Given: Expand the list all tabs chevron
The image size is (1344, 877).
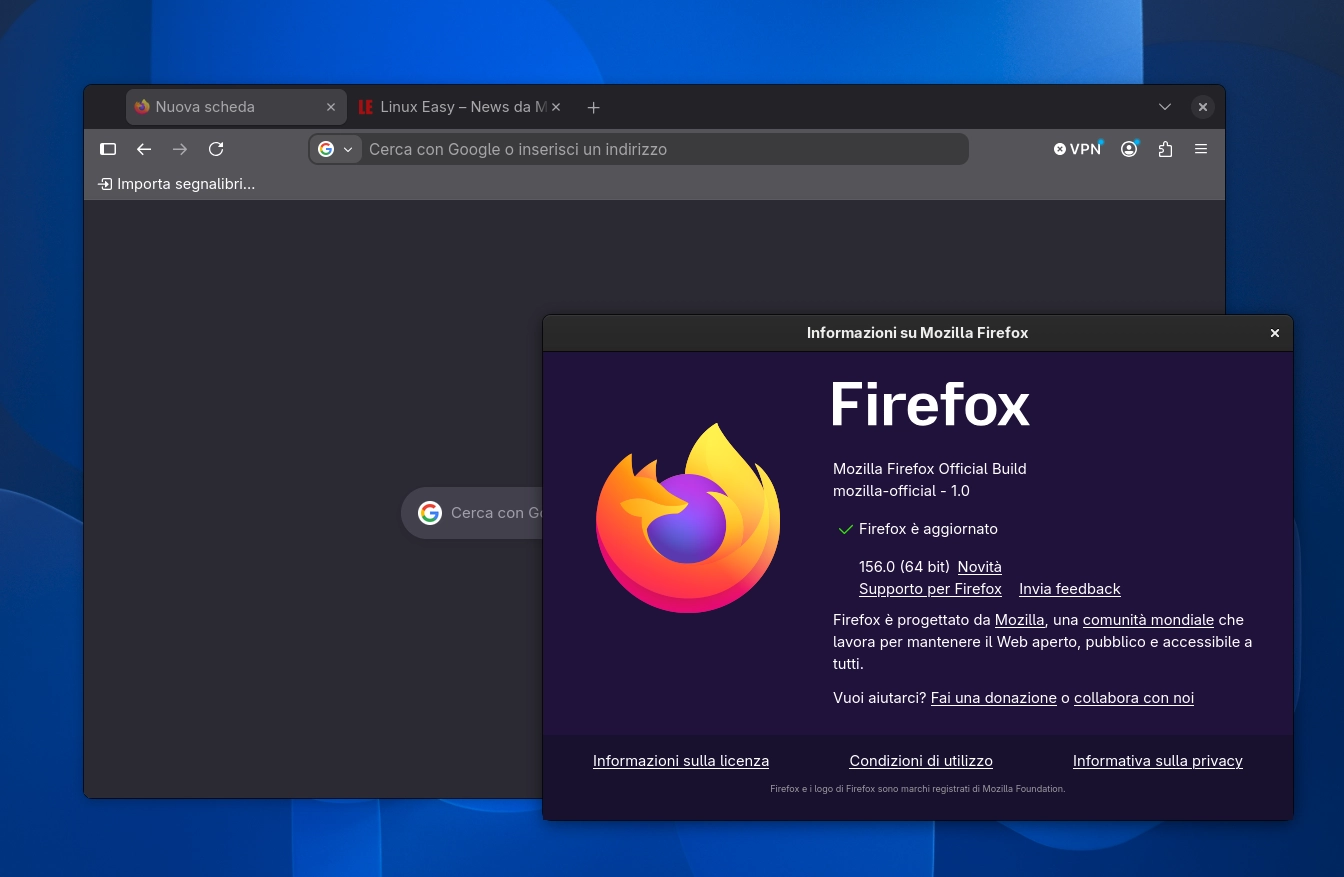Looking at the screenshot, I should [1165, 107].
